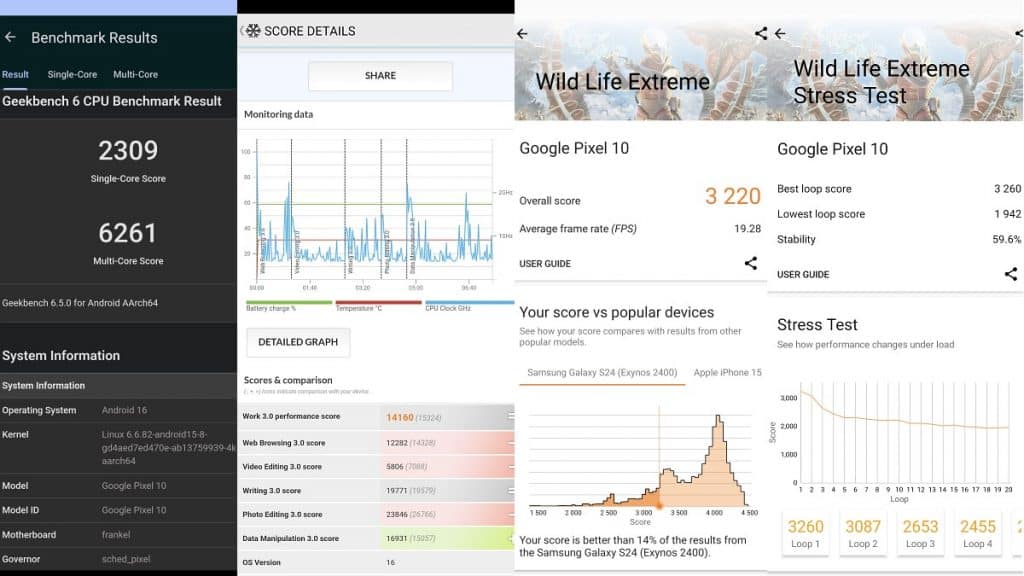1024x576 pixels.
Task: Tap the back chevron beside SCORE DETAILS
Action: coord(242,31)
